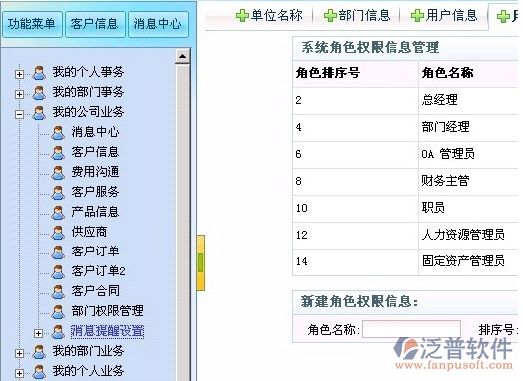Select the 消息提醒设置 link
The width and height of the screenshot is (523, 381).
coord(107,331)
